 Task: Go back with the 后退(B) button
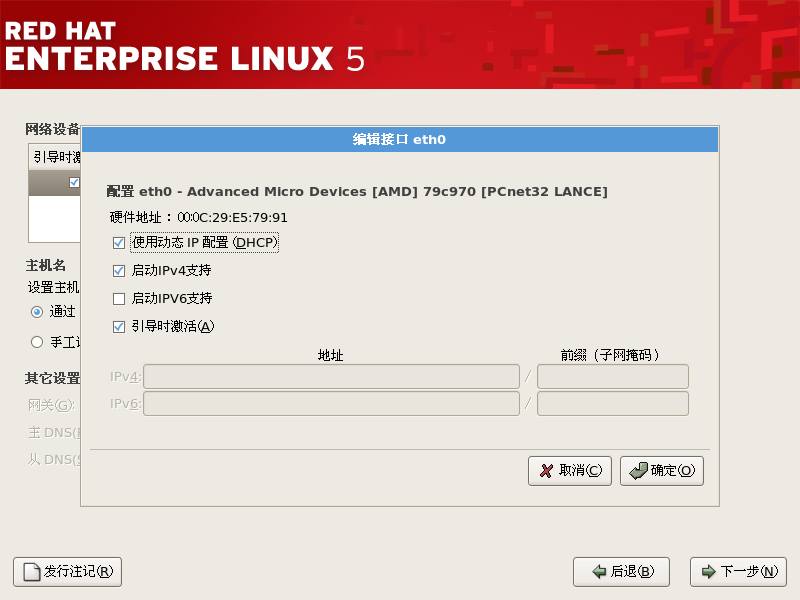pos(621,572)
